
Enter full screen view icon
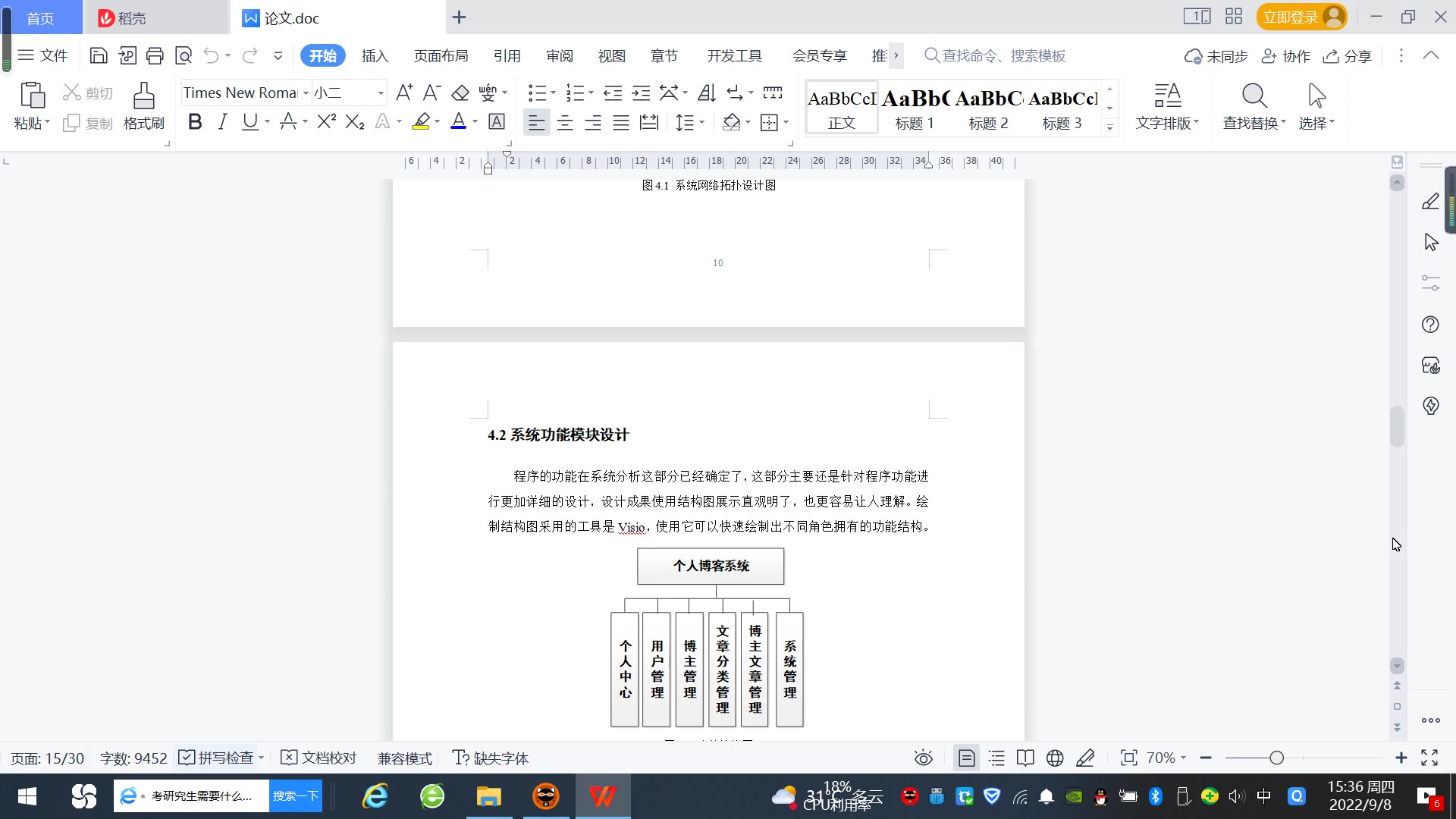pyautogui.click(x=1429, y=758)
